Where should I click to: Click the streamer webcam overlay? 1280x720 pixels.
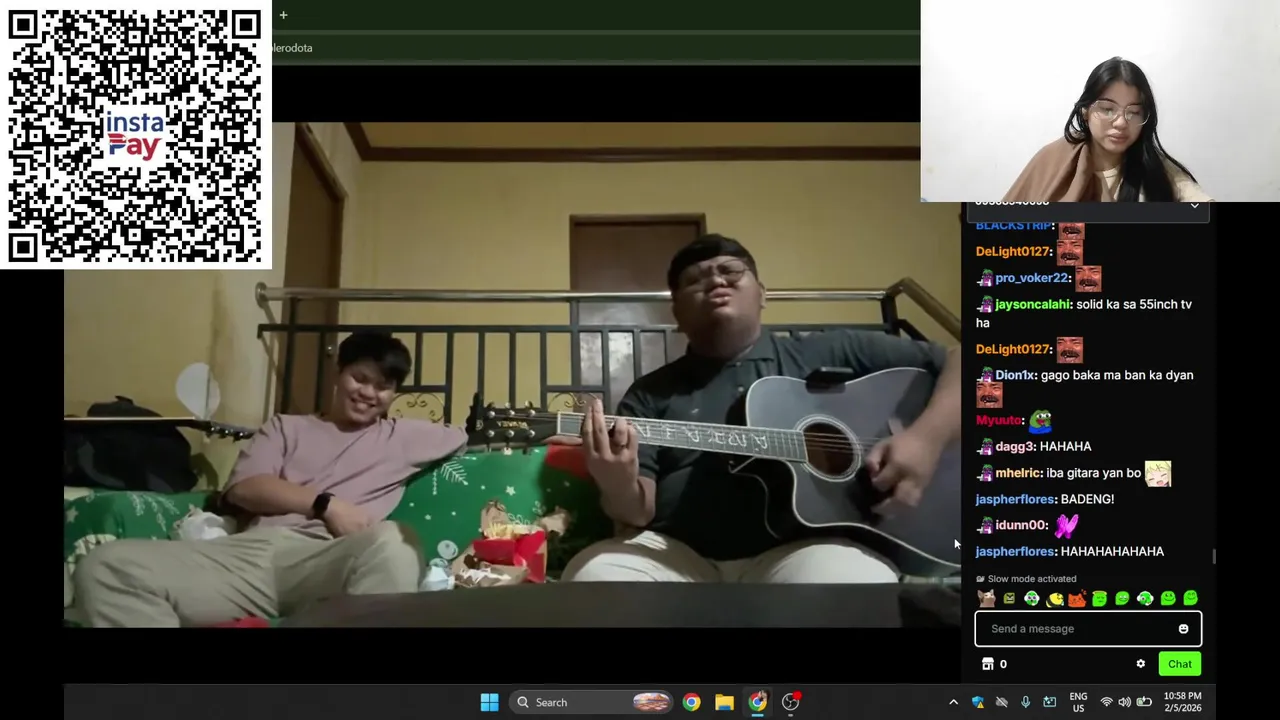[1100, 101]
